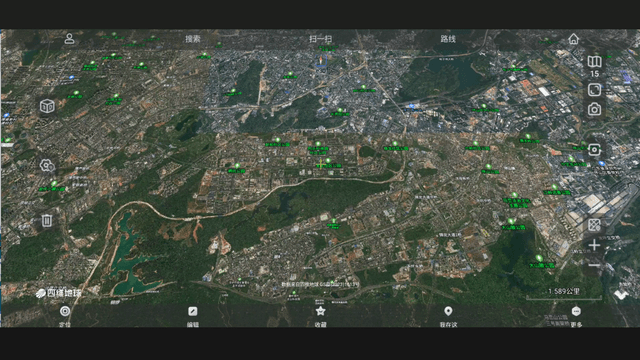
Task: Zoom in with the plus button
Action: [594, 245]
